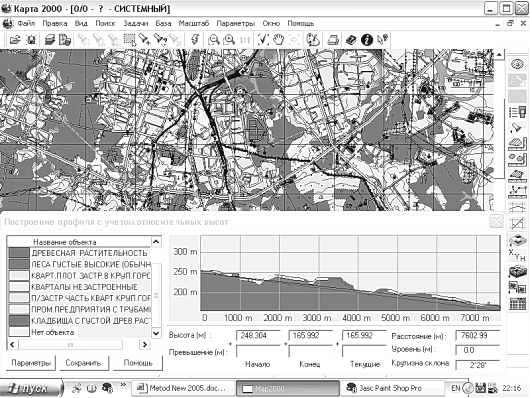
Task: Click the map composition document icon
Action: (65, 40)
